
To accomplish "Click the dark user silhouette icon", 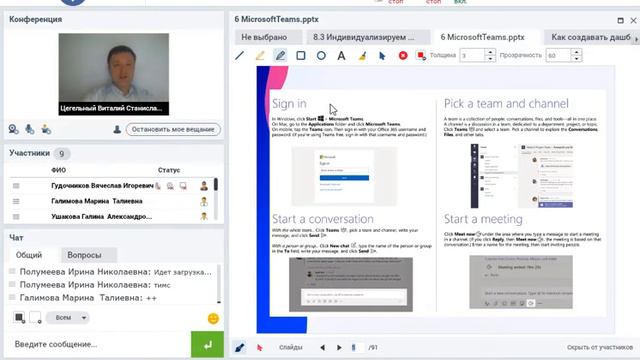I will [117, 129].
